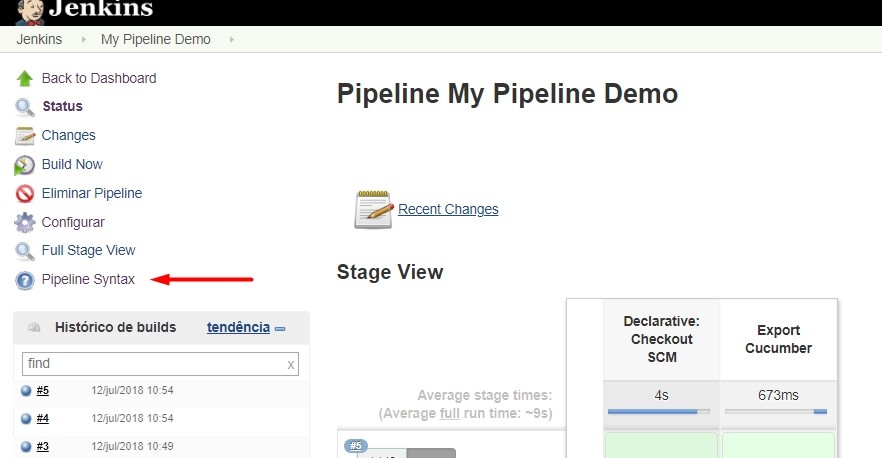Click the Jenkins title in the header

click(x=101, y=8)
